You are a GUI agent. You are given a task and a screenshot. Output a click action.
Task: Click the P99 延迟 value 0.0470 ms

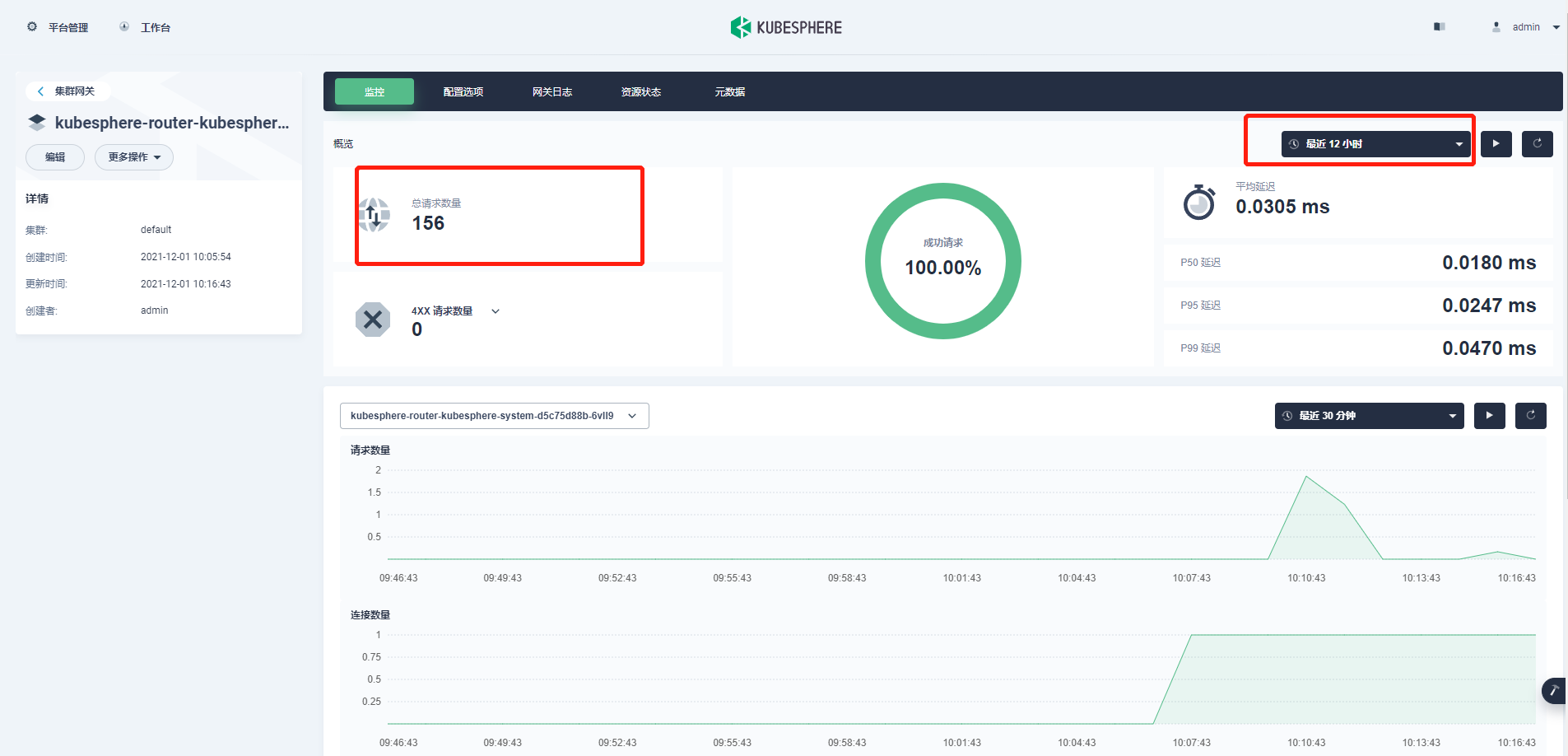[1489, 348]
